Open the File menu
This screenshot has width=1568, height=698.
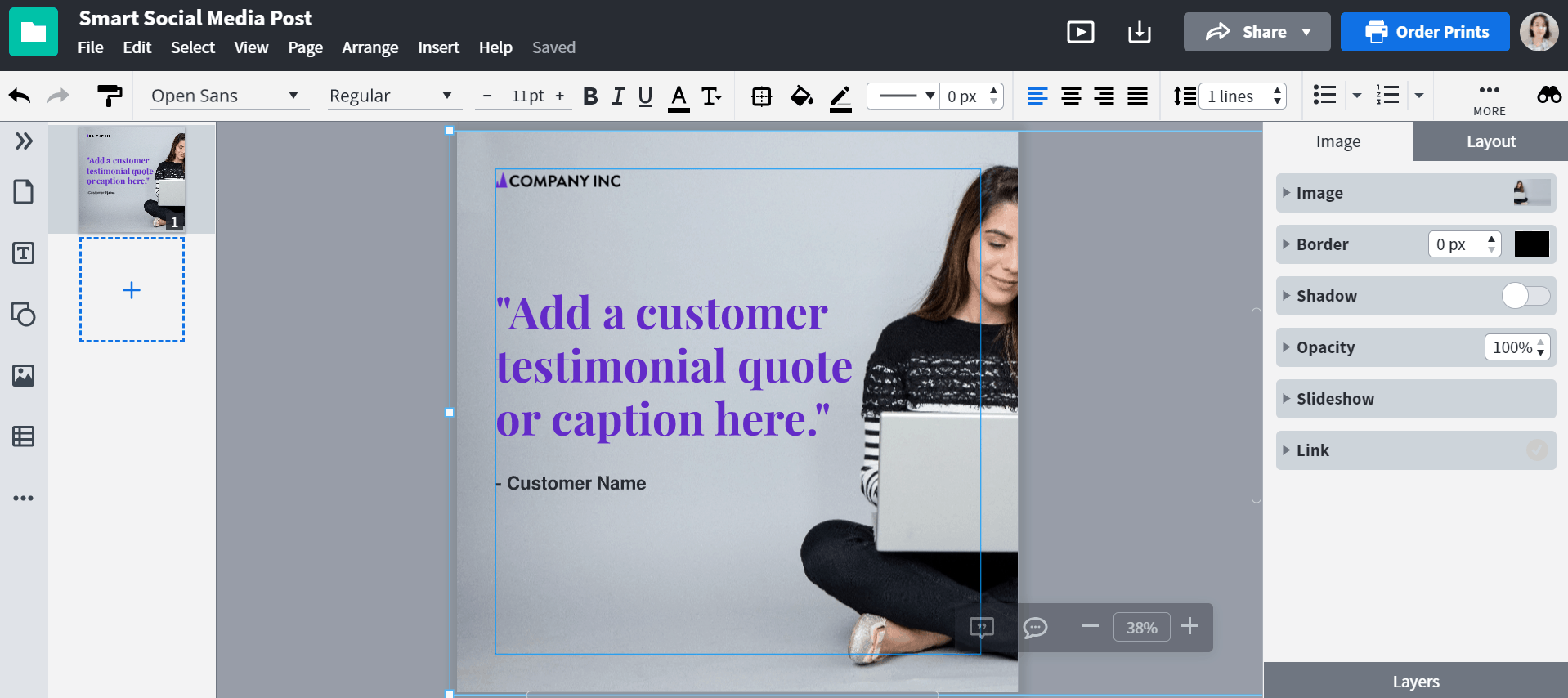(x=91, y=47)
